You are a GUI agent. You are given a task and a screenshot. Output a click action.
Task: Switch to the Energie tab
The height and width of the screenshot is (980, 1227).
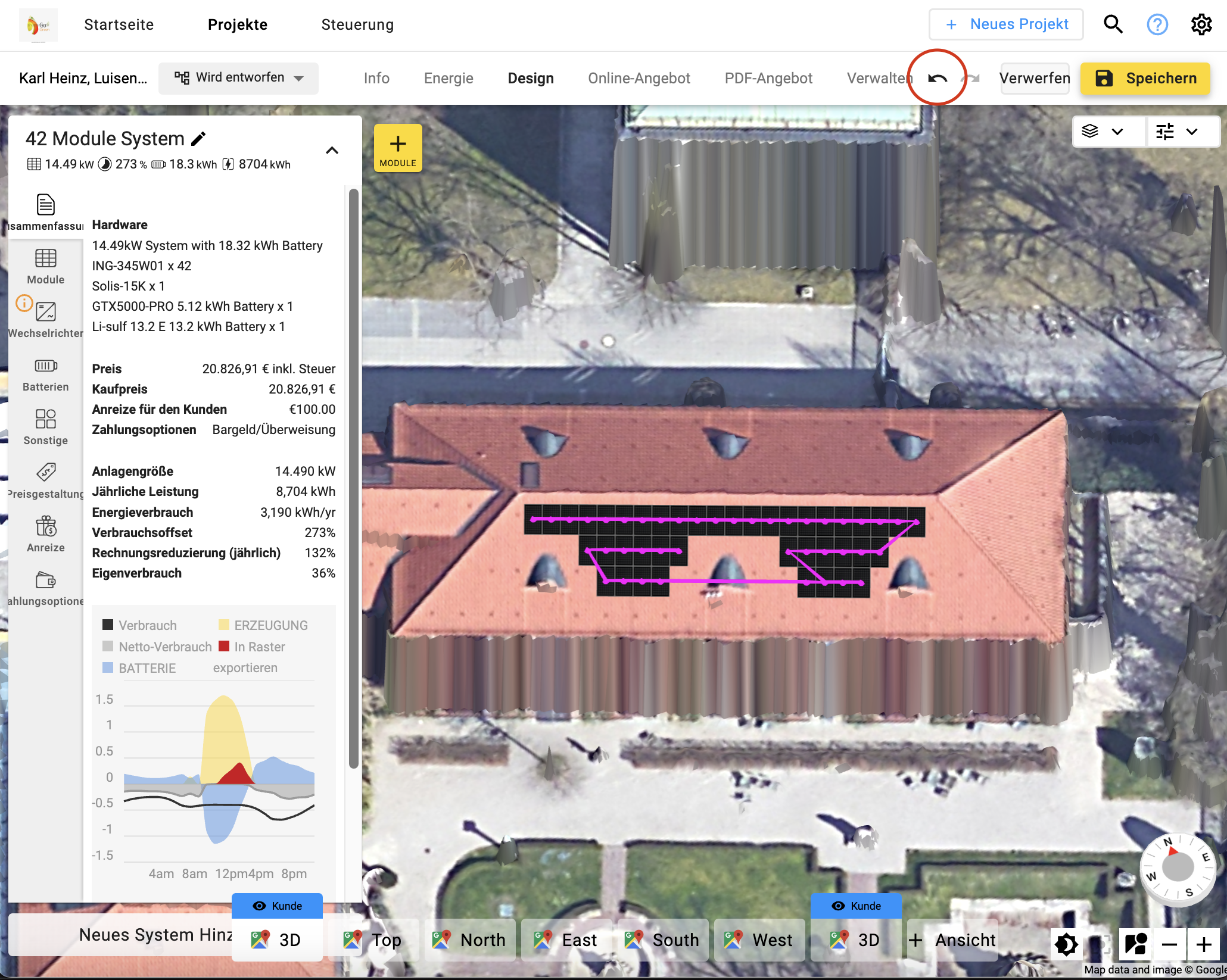(x=449, y=78)
